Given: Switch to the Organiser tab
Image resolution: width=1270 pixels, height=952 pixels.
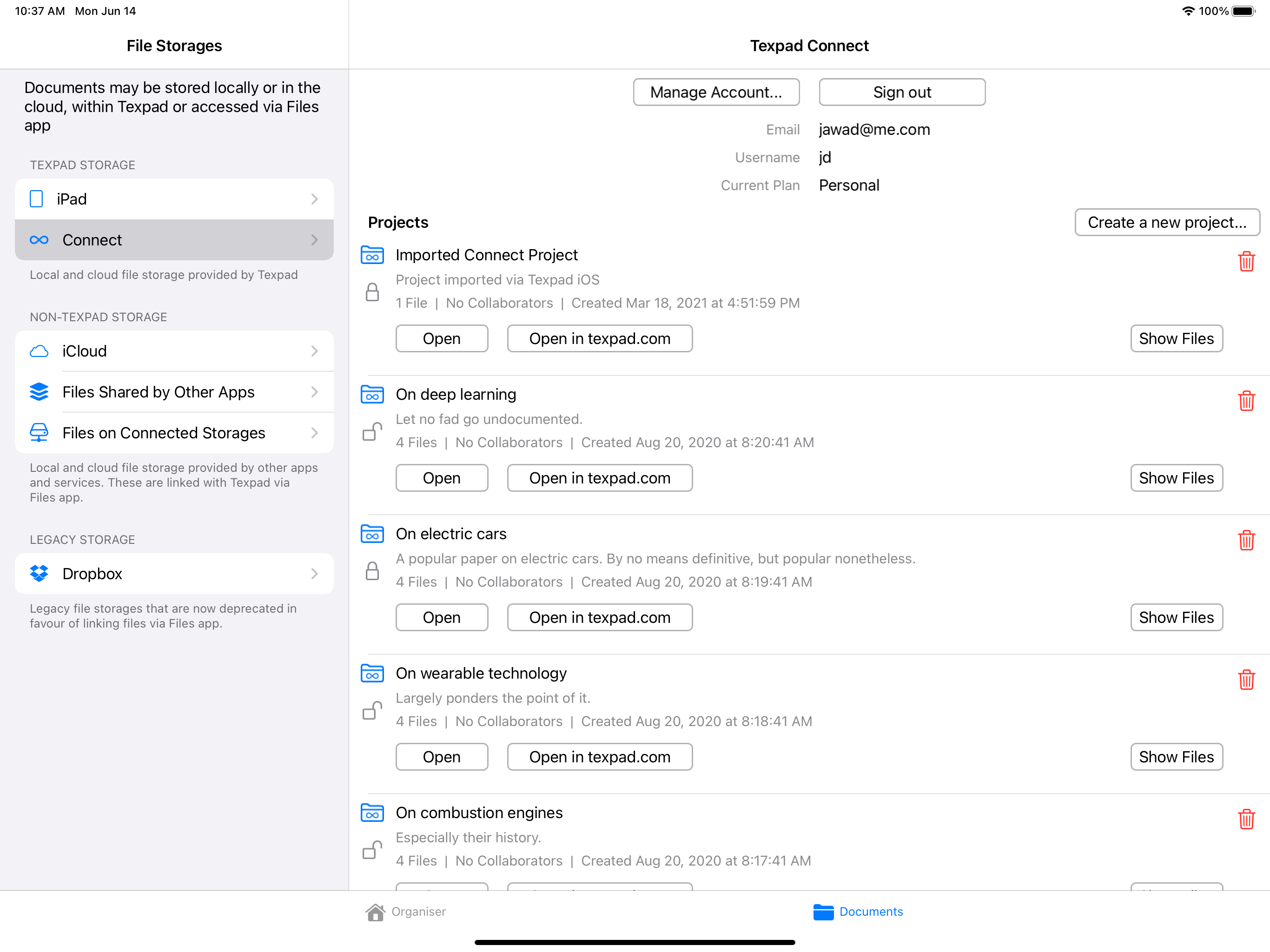Looking at the screenshot, I should pos(406,912).
